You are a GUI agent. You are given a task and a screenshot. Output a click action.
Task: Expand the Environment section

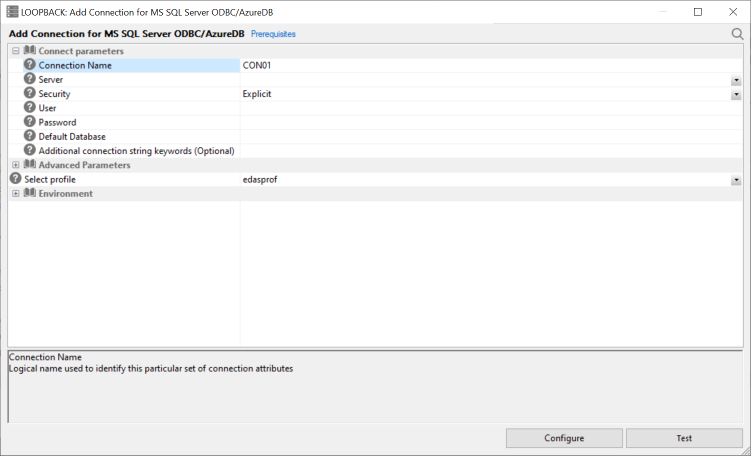(16, 193)
